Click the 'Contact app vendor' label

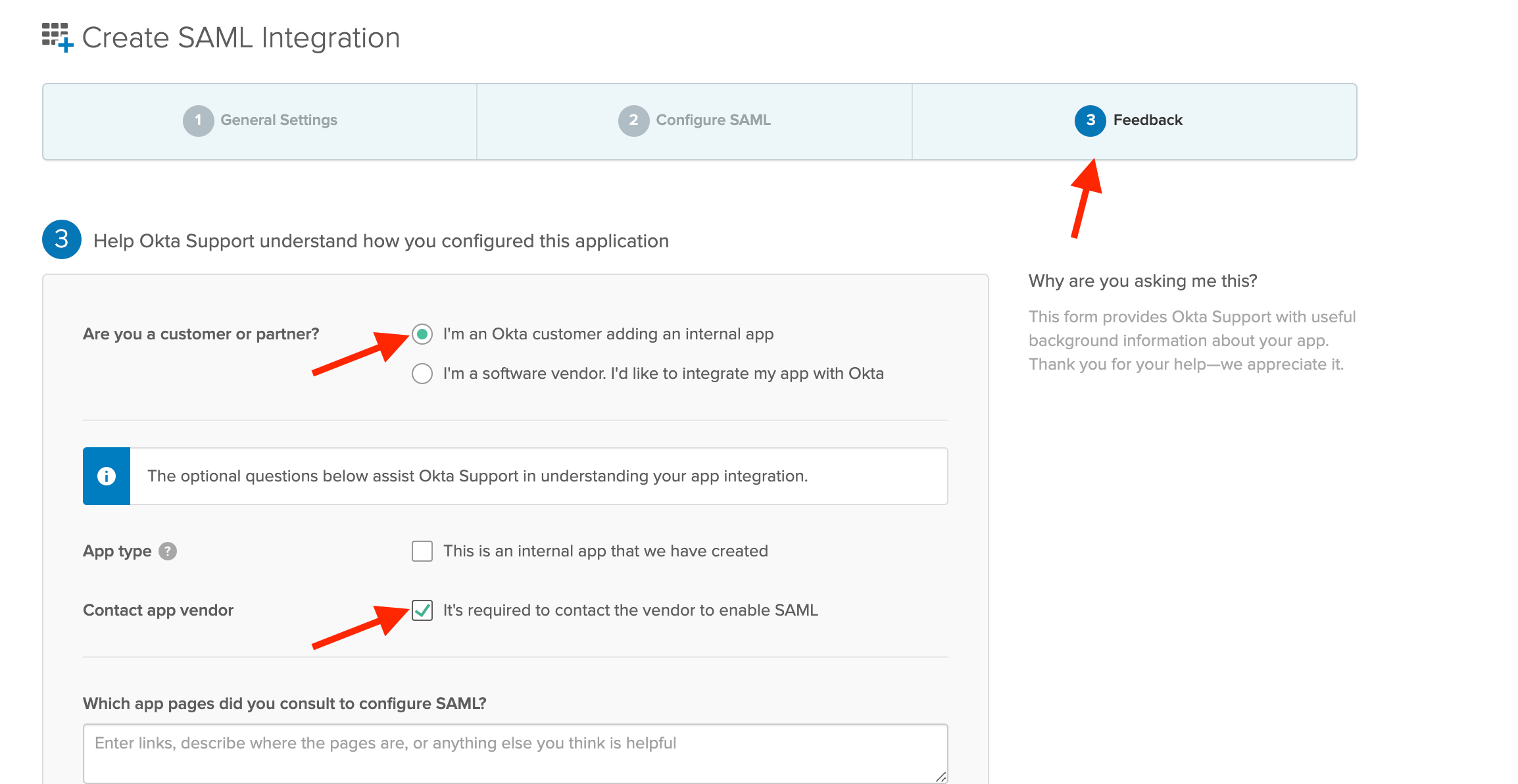(158, 610)
